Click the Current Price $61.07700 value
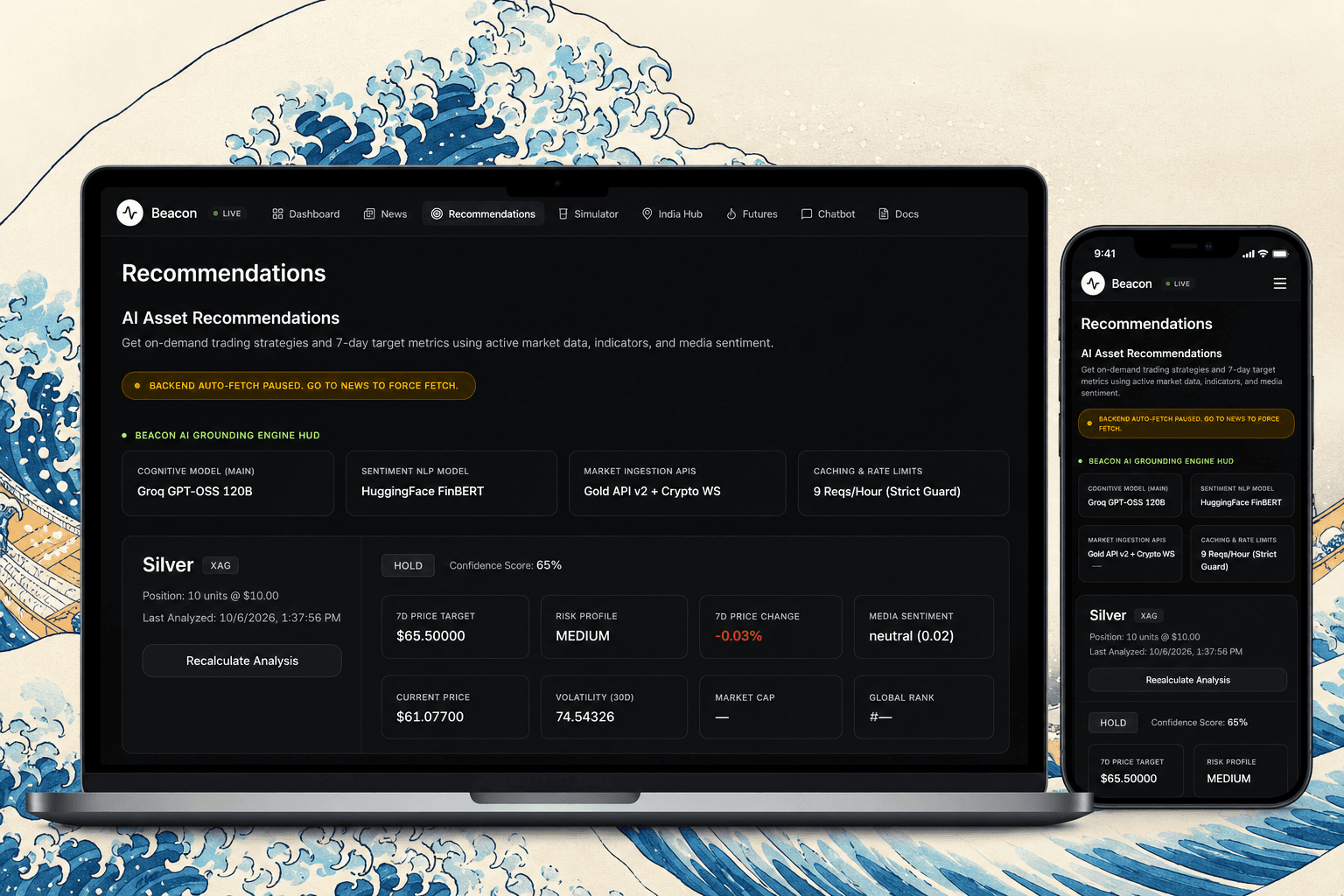The height and width of the screenshot is (896, 1344). (430, 717)
